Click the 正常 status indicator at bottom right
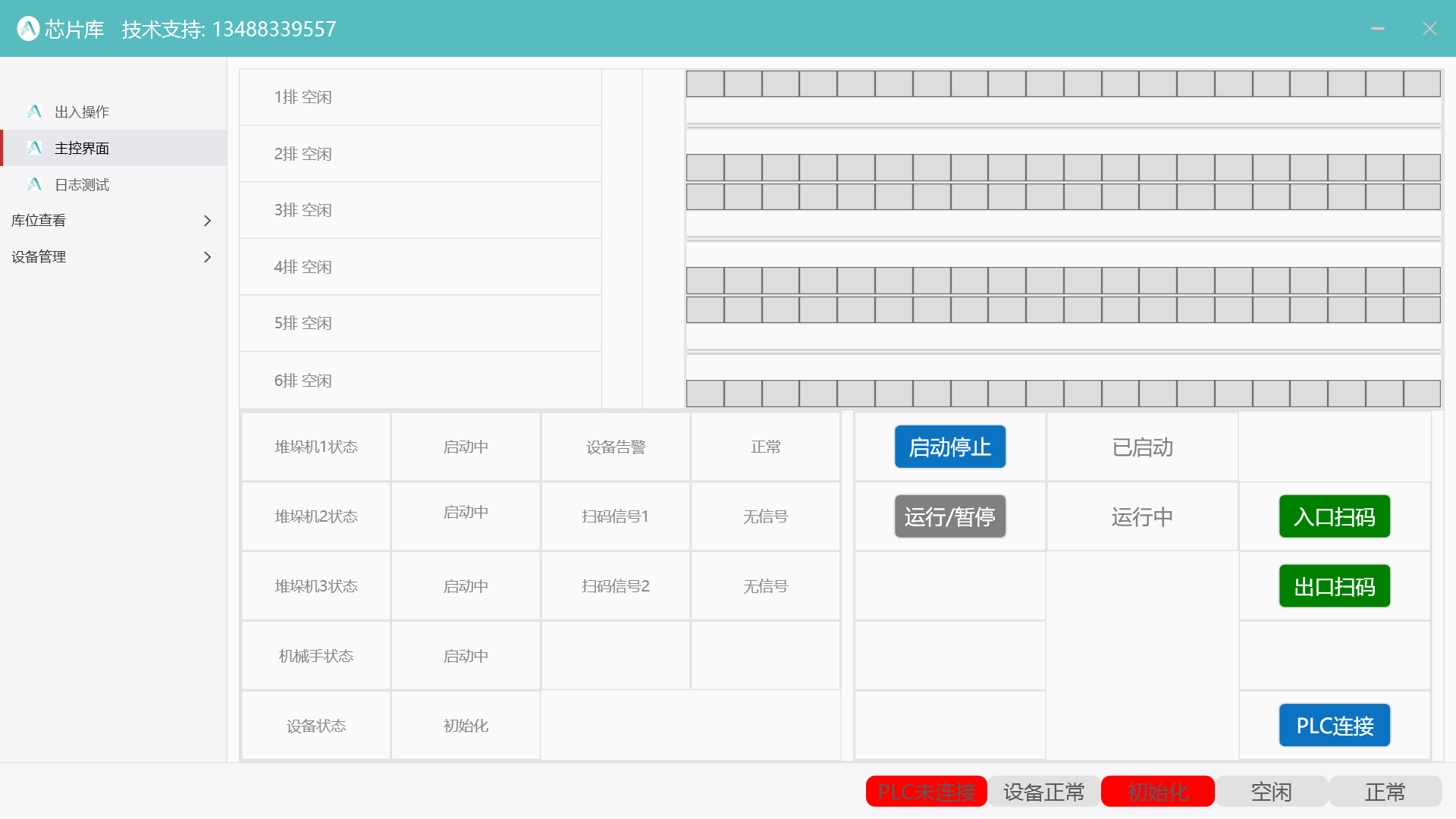 coord(1385,791)
